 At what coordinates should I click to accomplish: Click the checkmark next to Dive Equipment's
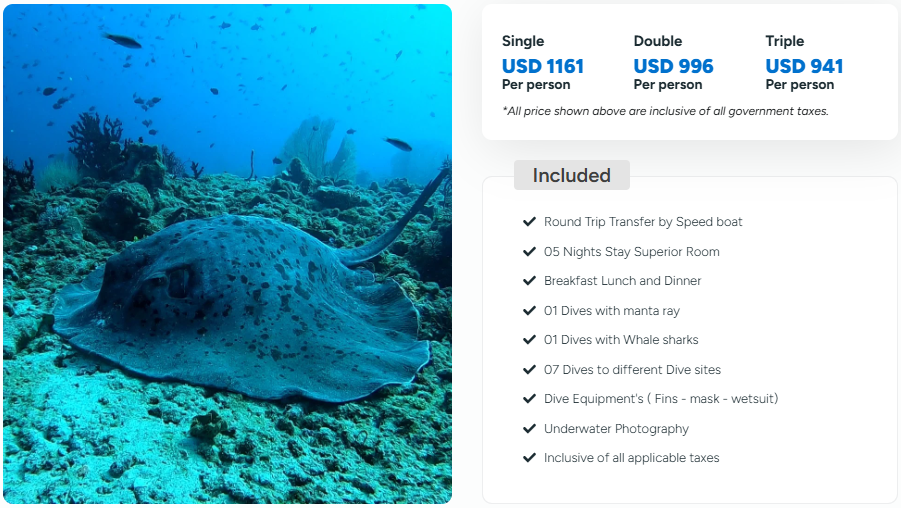pyautogui.click(x=529, y=399)
